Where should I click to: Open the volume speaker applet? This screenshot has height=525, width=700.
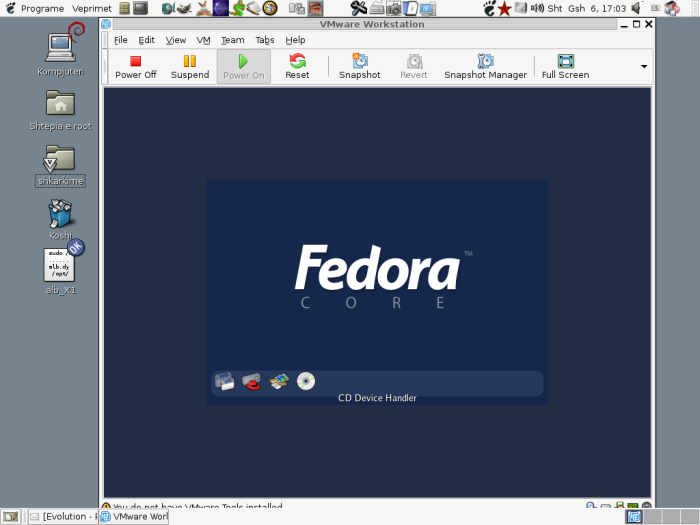pyautogui.click(x=636, y=8)
